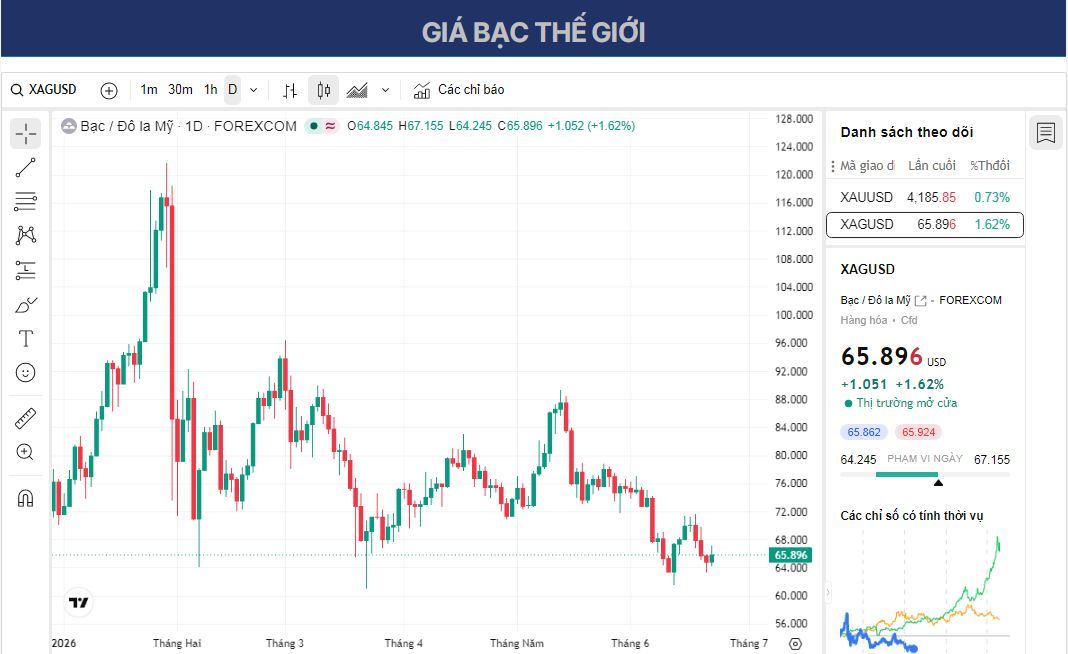This screenshot has width=1068, height=654.
Task: Switch to bar chart style
Action: click(290, 90)
